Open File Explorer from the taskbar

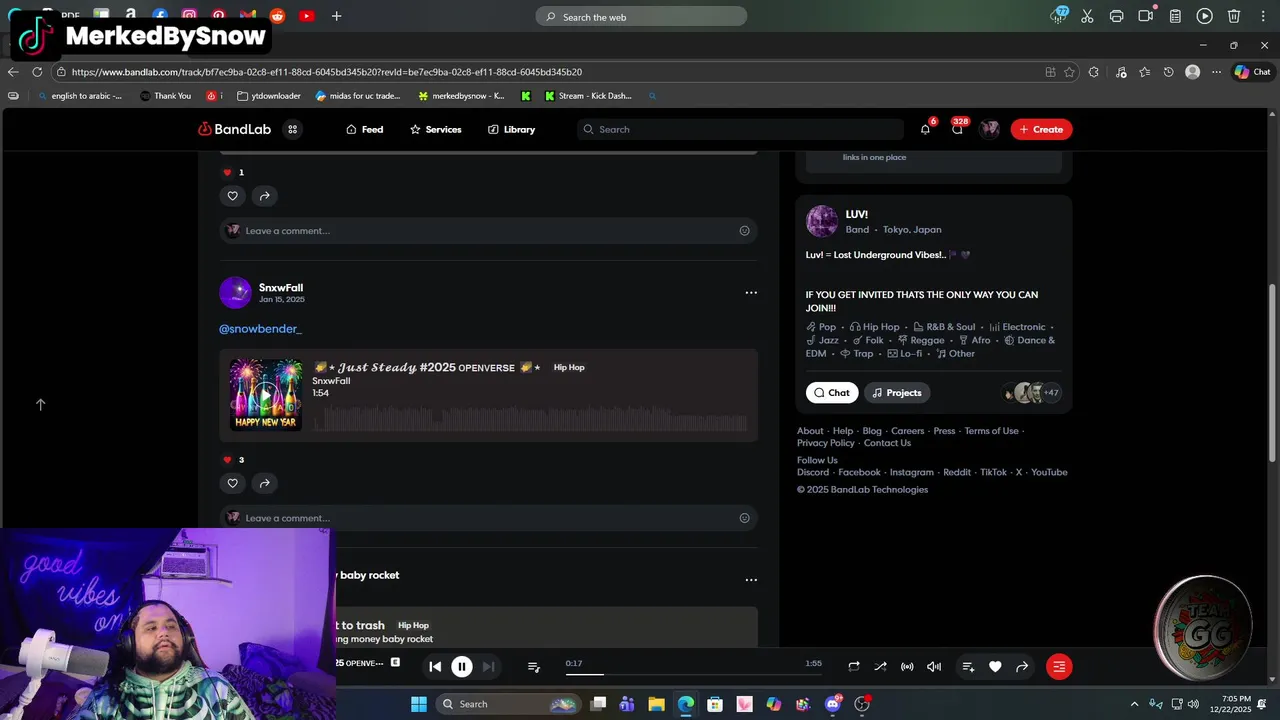(x=656, y=704)
